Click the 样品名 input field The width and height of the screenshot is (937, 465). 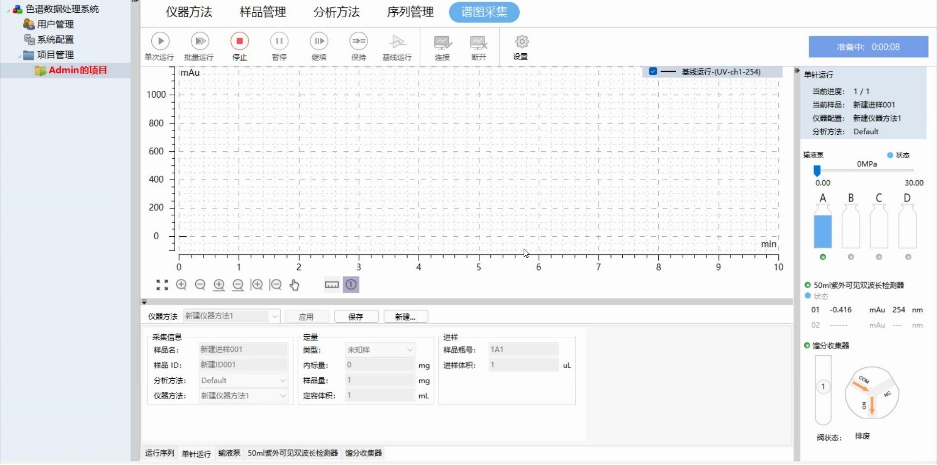pos(243,349)
